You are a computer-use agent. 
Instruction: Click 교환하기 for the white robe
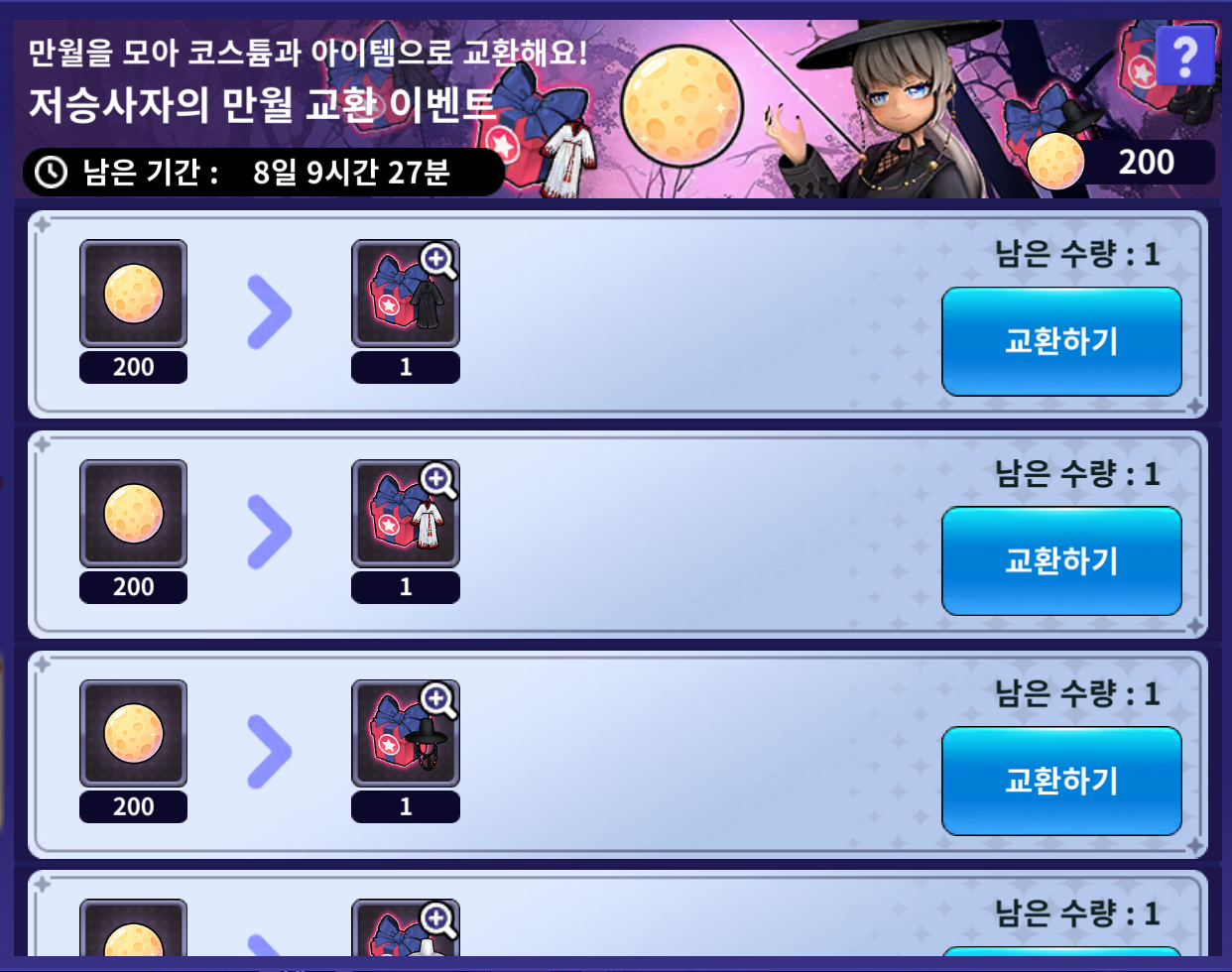(x=1061, y=561)
